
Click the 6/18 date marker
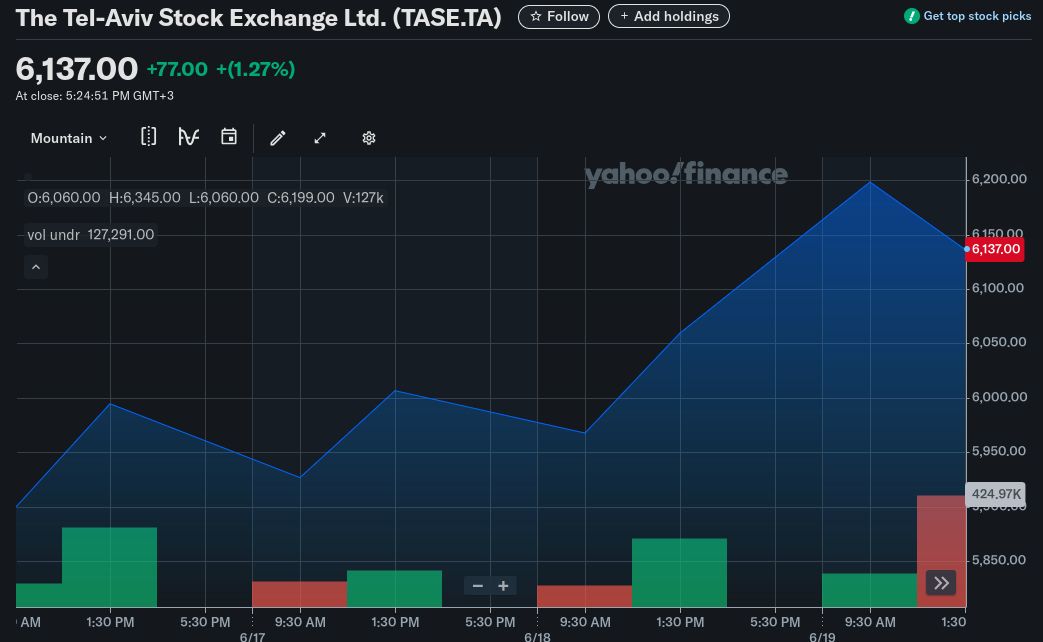[x=537, y=637]
